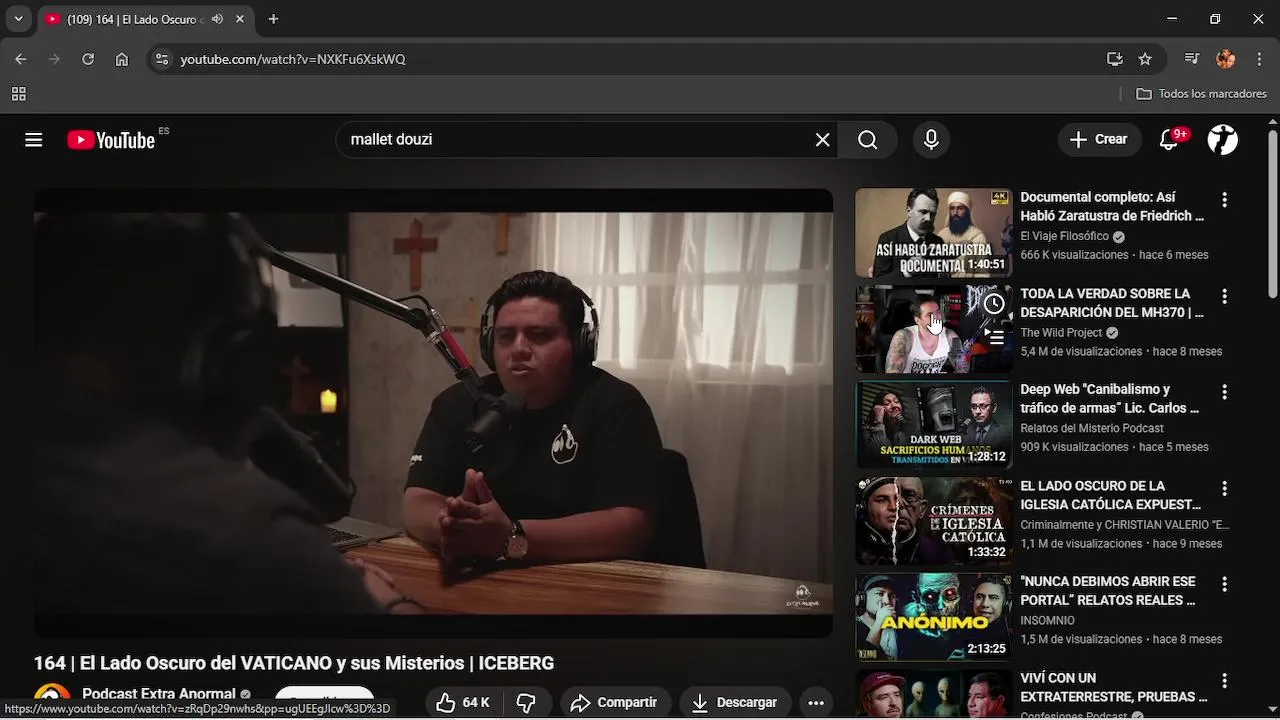Select the '164 | El Lado Oscuro' tab
Image resolution: width=1280 pixels, height=720 pixels.
coord(145,19)
